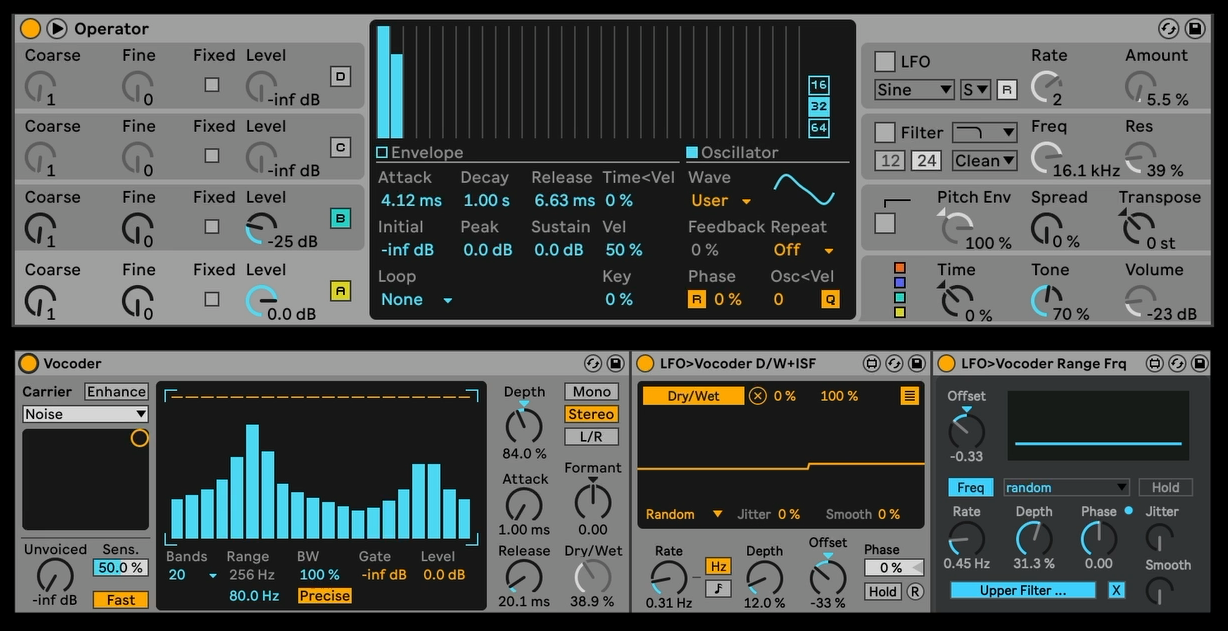The height and width of the screenshot is (631, 1228).
Task: Click the orange list icon in LFO mapping
Action: (x=909, y=396)
